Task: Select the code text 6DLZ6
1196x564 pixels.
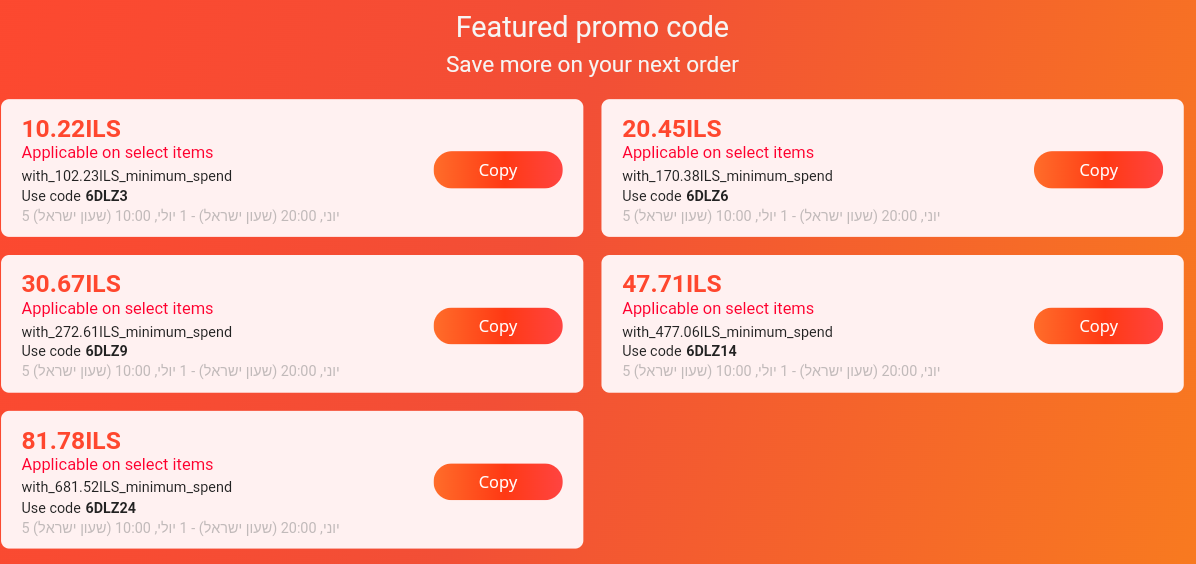Action: click(707, 196)
